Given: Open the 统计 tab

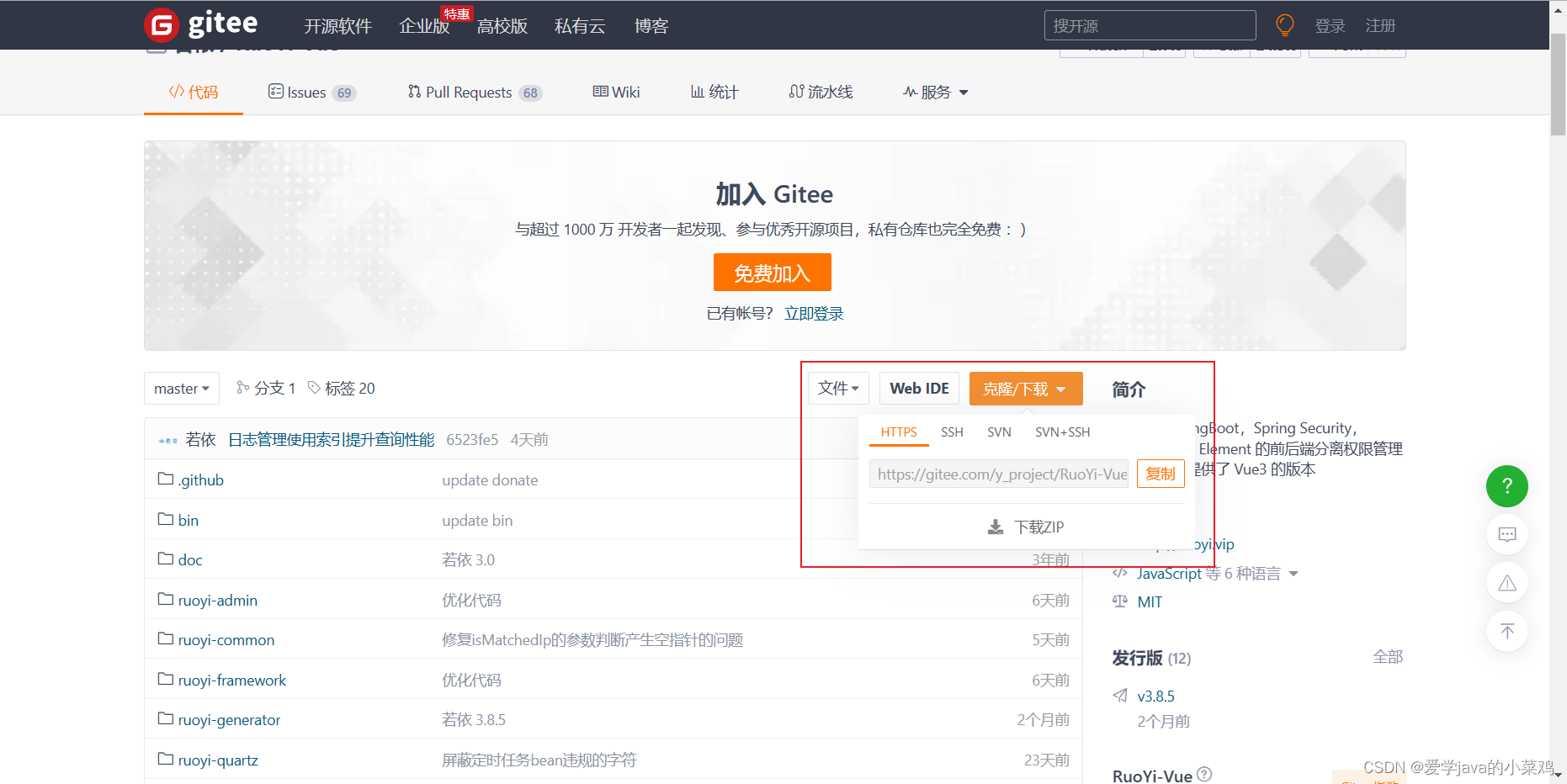Looking at the screenshot, I should [x=714, y=92].
